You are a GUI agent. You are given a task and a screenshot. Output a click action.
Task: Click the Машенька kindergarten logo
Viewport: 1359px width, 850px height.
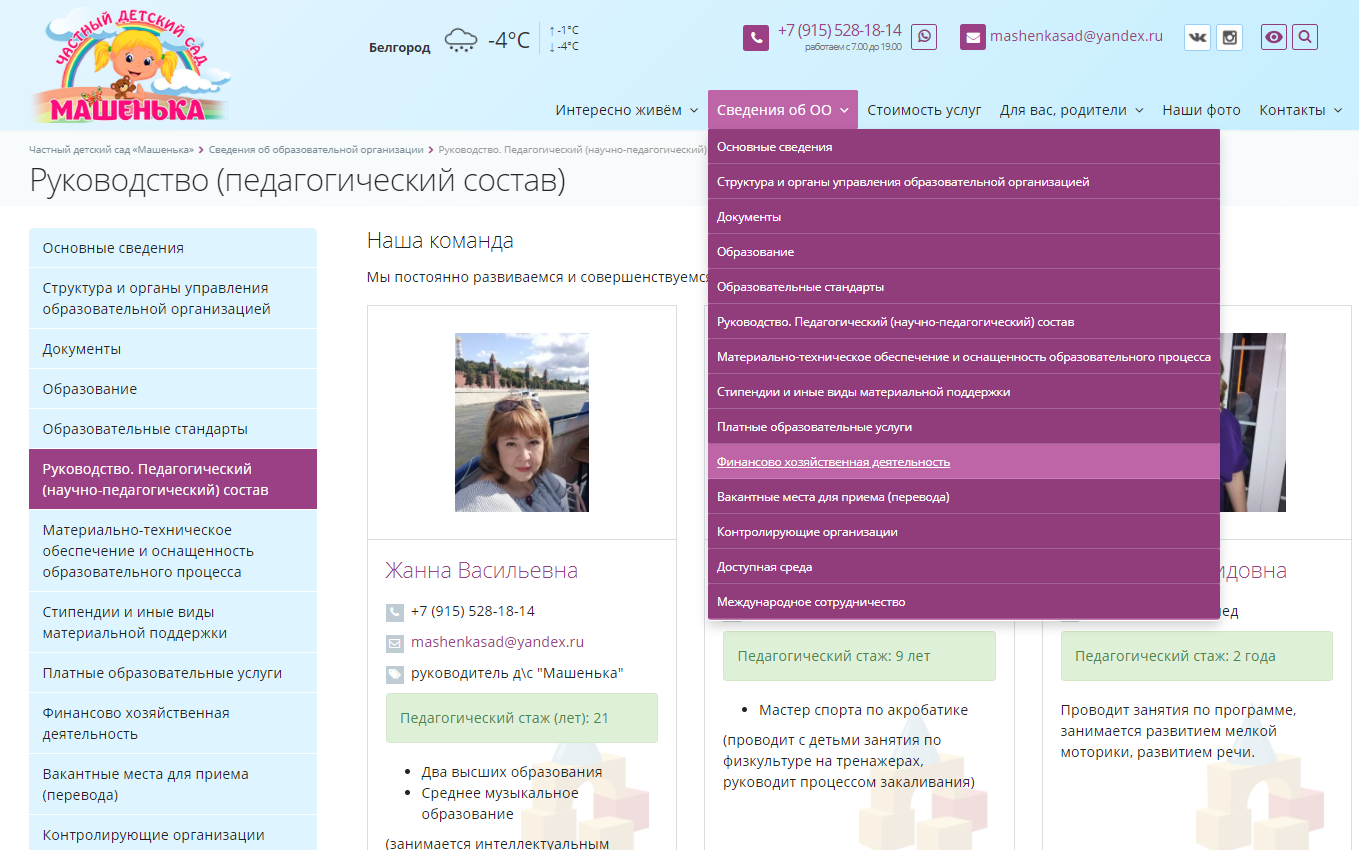pos(130,66)
